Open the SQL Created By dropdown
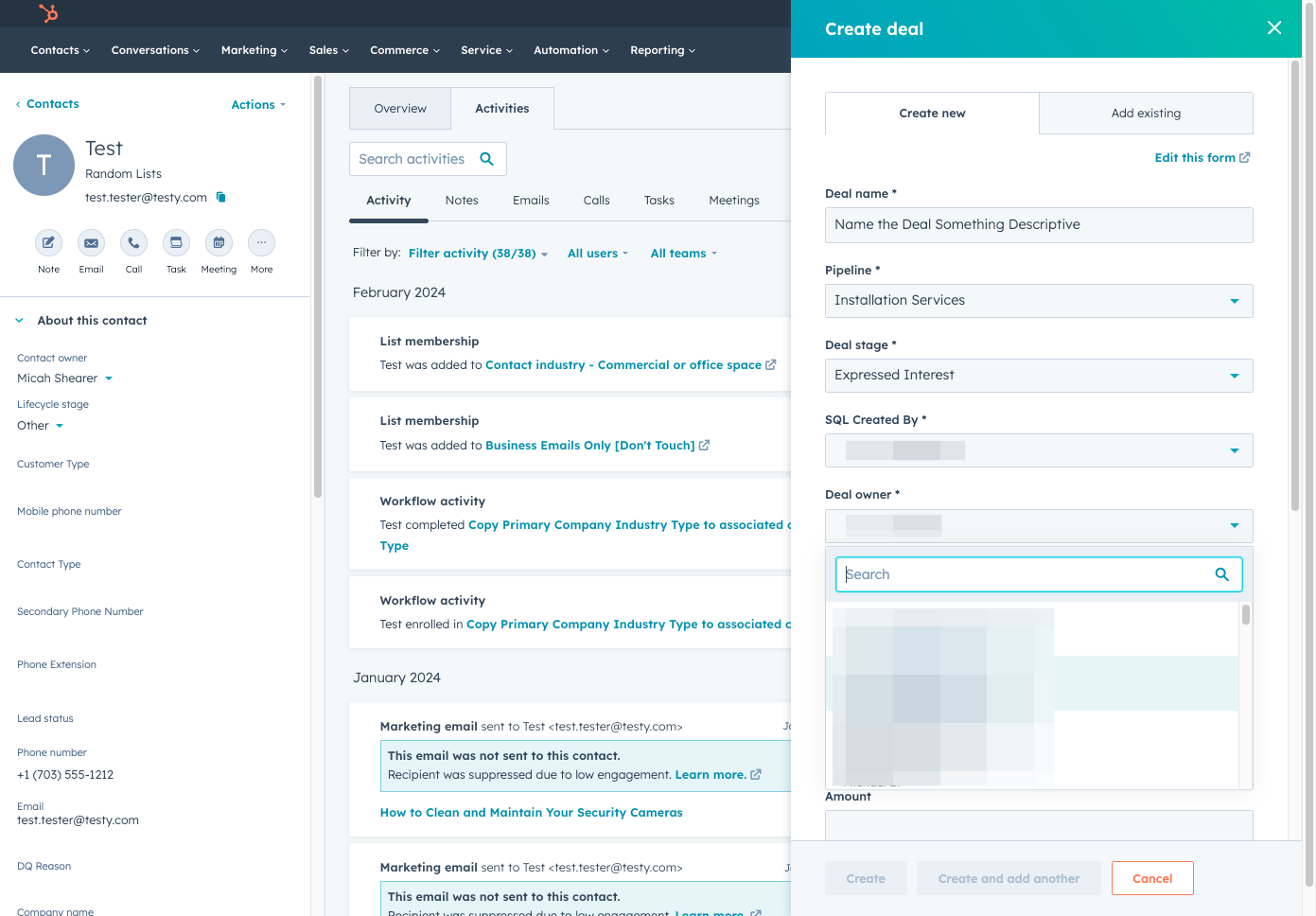 coord(1039,450)
